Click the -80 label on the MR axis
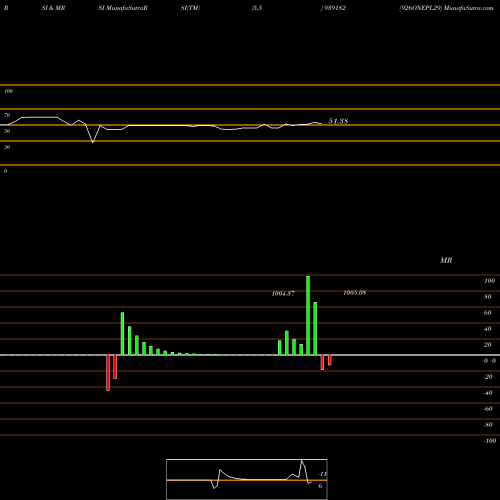 [488, 425]
